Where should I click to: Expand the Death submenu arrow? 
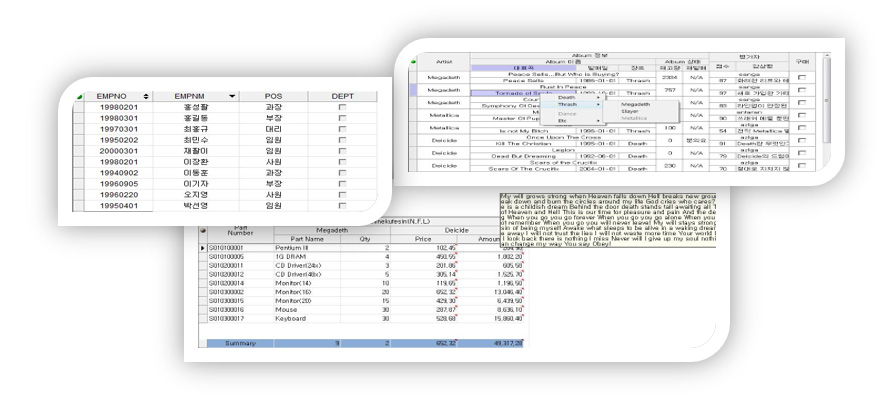(x=598, y=98)
